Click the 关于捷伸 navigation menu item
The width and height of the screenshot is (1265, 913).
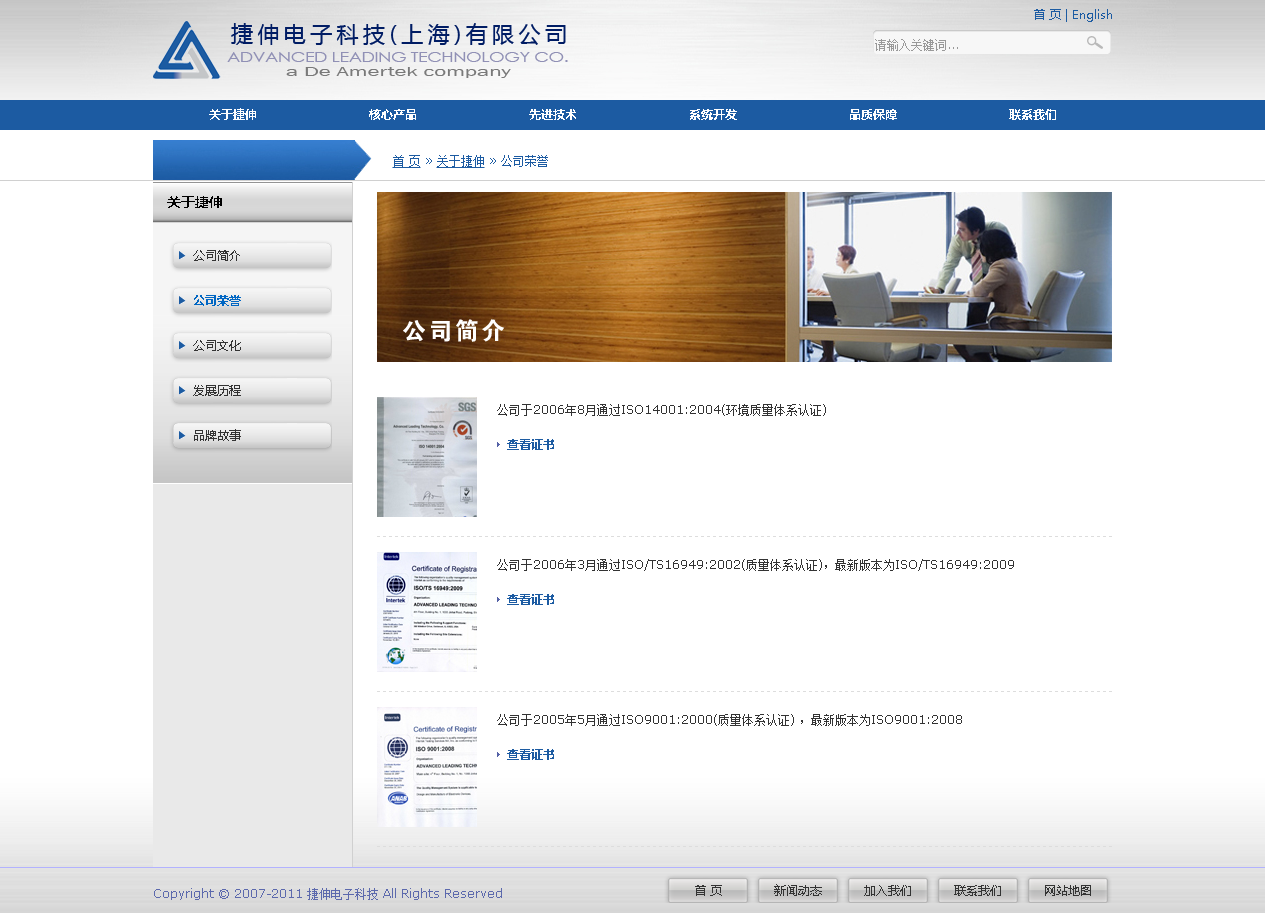pos(233,115)
